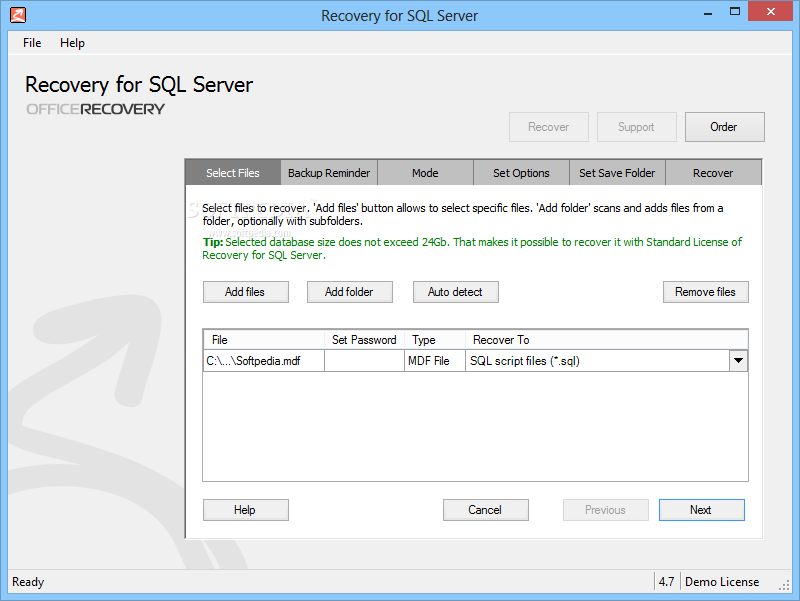This screenshot has height=601, width=800.
Task: Click the Cancel button
Action: (485, 510)
